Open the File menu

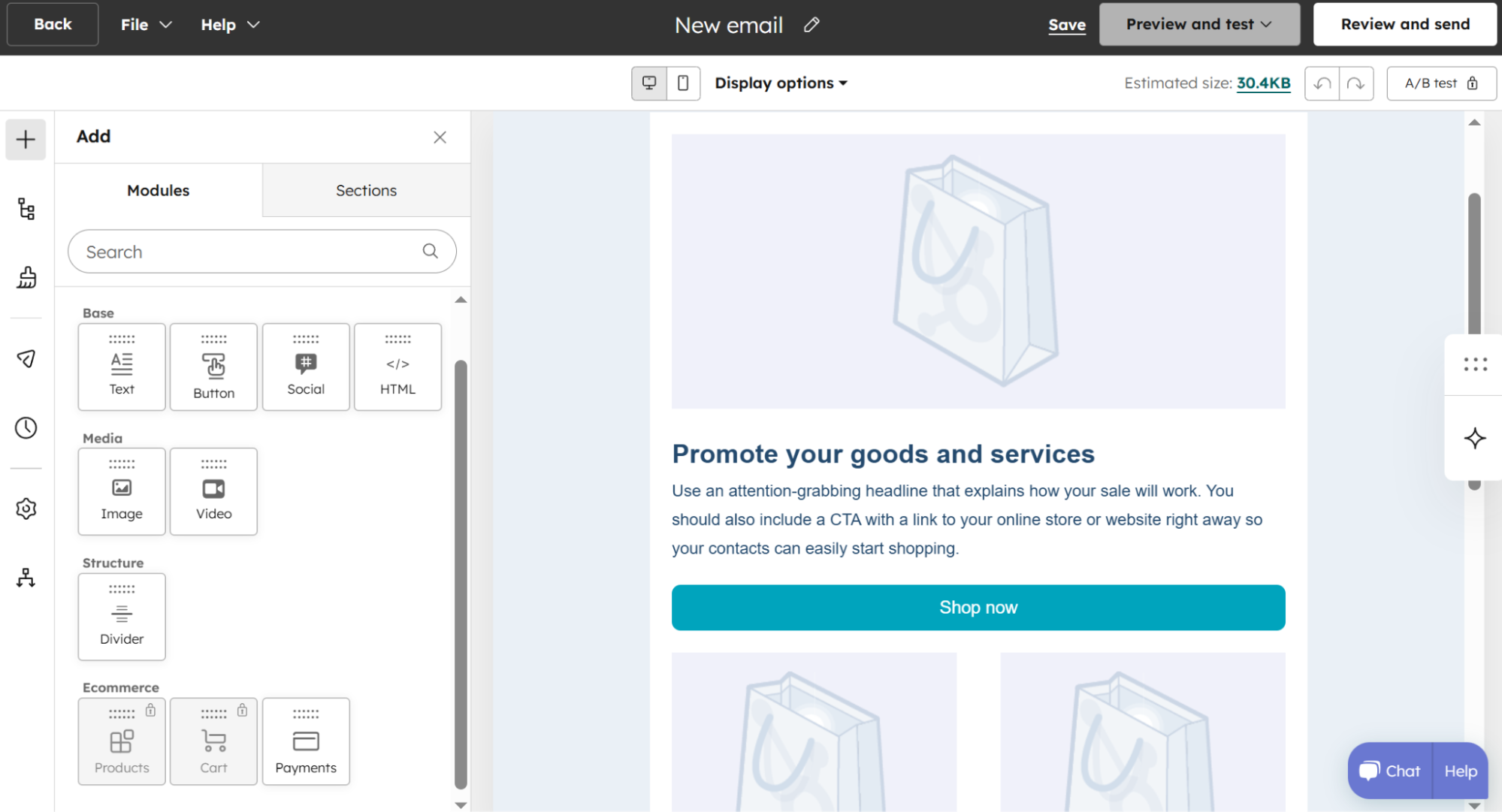pyautogui.click(x=145, y=24)
